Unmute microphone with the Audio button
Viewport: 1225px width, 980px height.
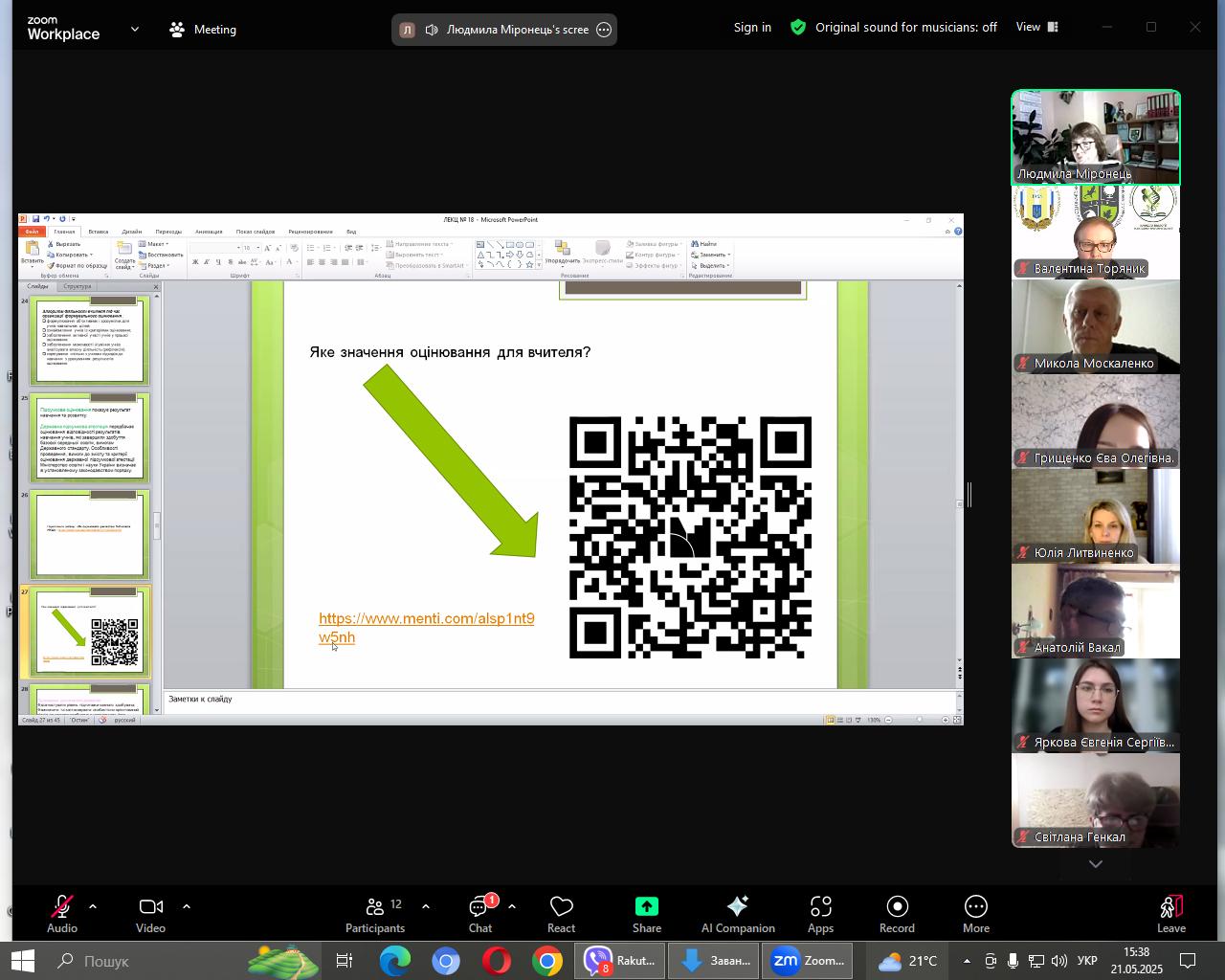tap(62, 914)
